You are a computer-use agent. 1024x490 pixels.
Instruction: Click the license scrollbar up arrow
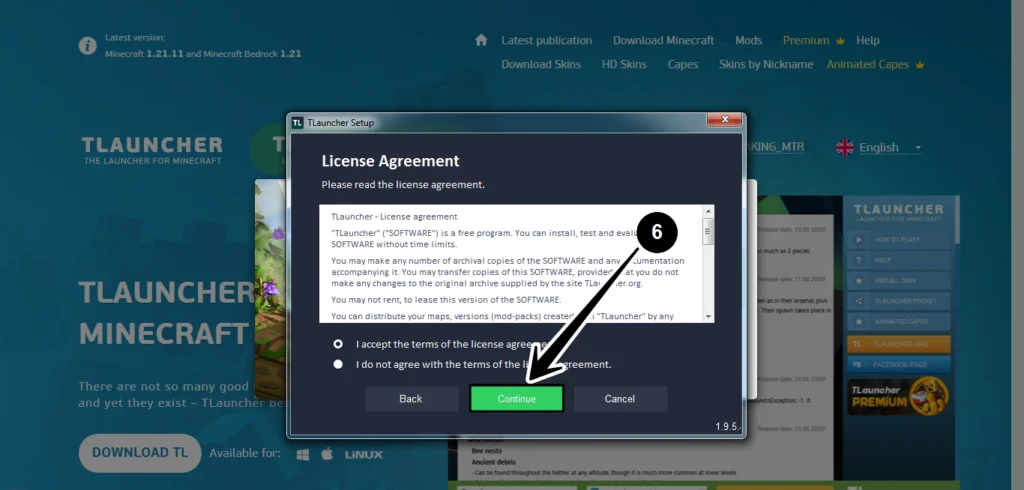pyautogui.click(x=708, y=211)
